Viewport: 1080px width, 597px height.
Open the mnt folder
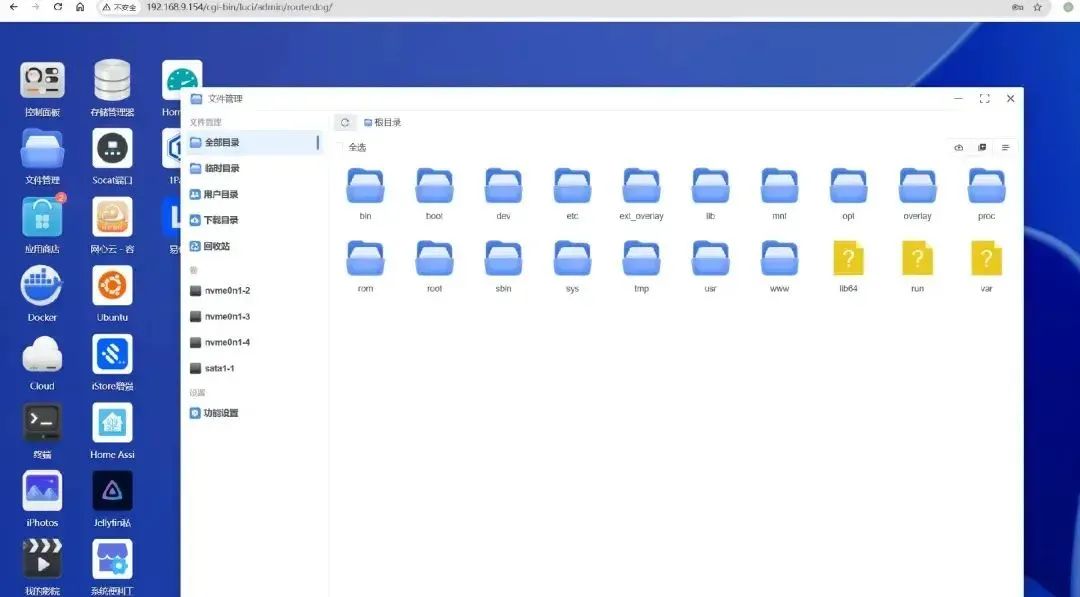coord(779,186)
